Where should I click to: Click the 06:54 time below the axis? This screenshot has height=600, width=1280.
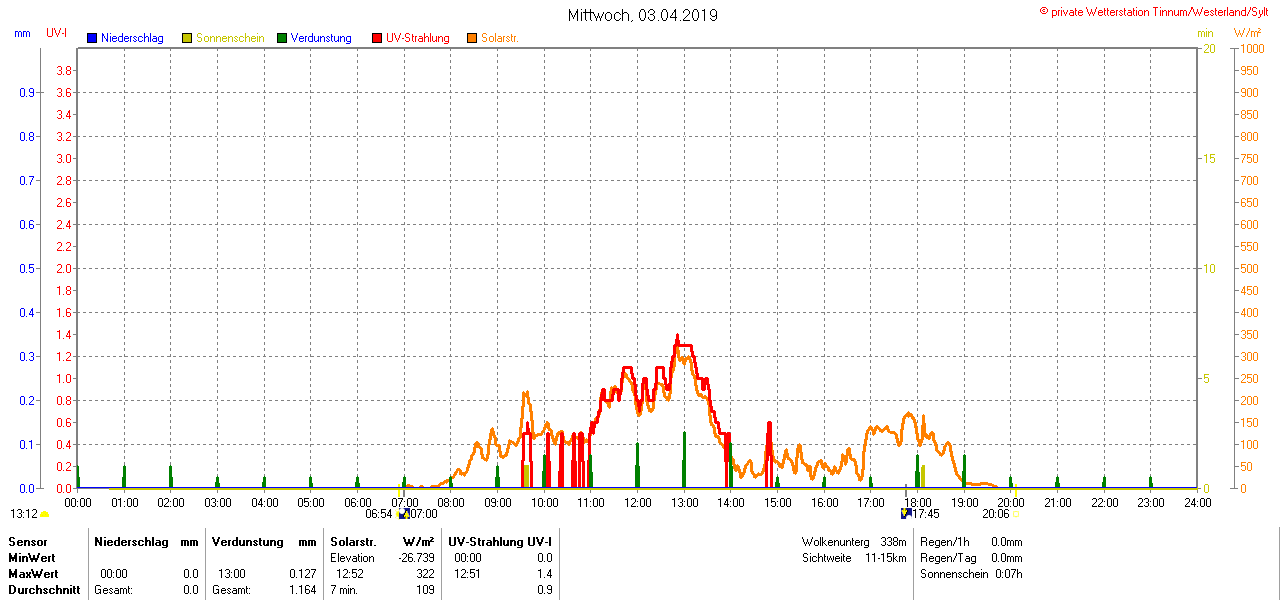coord(380,514)
